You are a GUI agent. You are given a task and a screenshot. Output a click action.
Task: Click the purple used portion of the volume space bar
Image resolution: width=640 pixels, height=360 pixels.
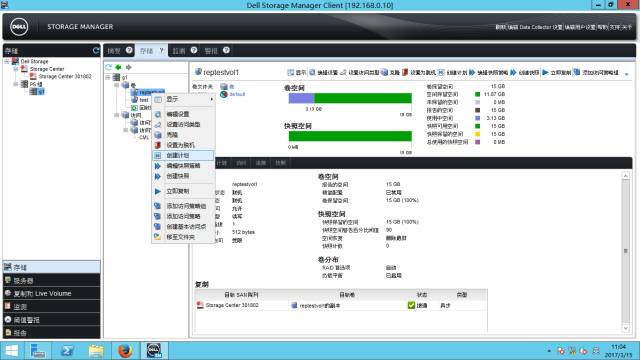click(x=301, y=98)
